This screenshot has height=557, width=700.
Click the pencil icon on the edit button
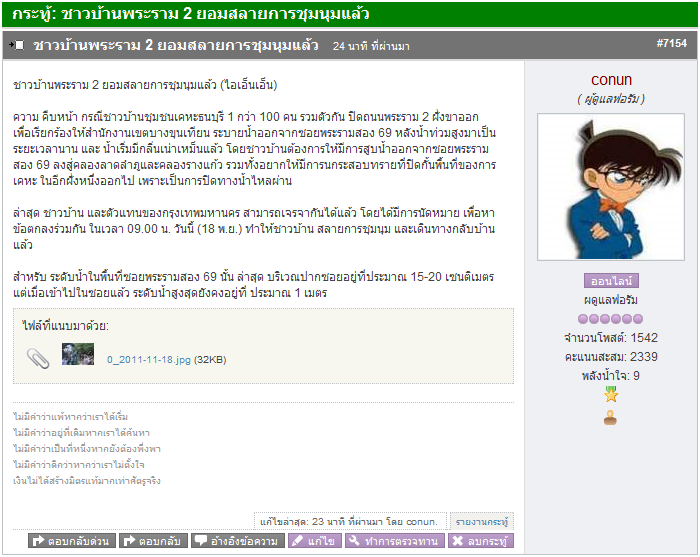pyautogui.click(x=297, y=541)
